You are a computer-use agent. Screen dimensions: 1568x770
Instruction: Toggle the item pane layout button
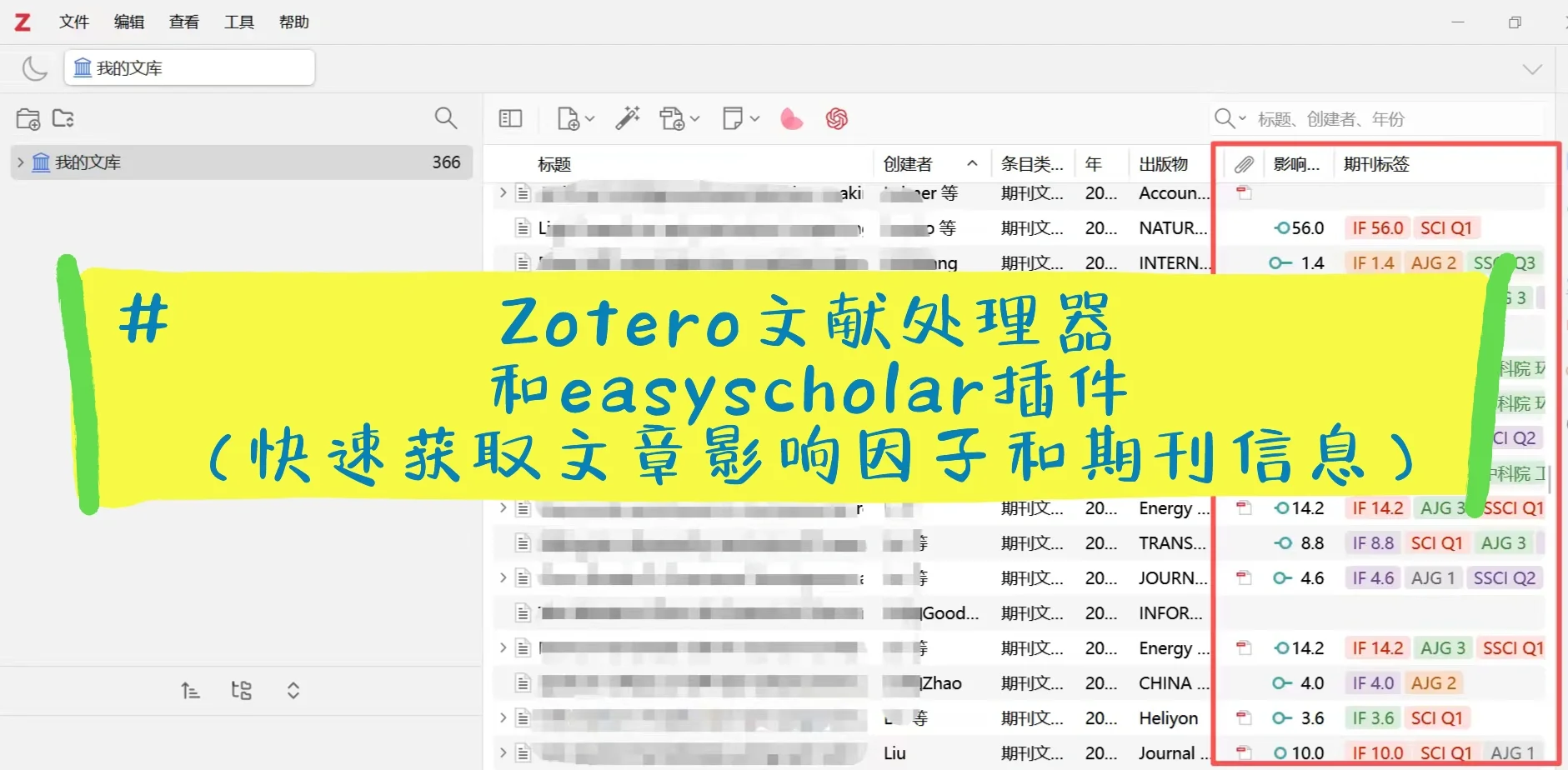click(509, 118)
